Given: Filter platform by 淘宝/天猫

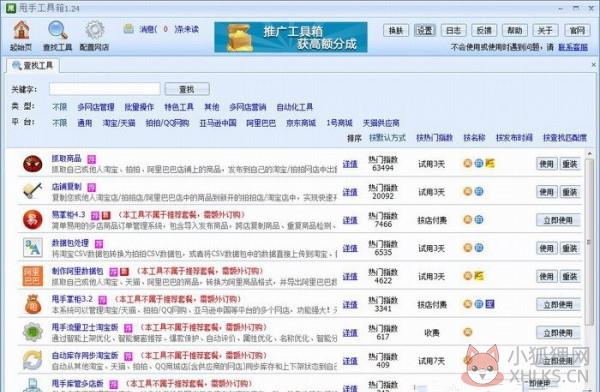Looking at the screenshot, I should pyautogui.click(x=119, y=123).
